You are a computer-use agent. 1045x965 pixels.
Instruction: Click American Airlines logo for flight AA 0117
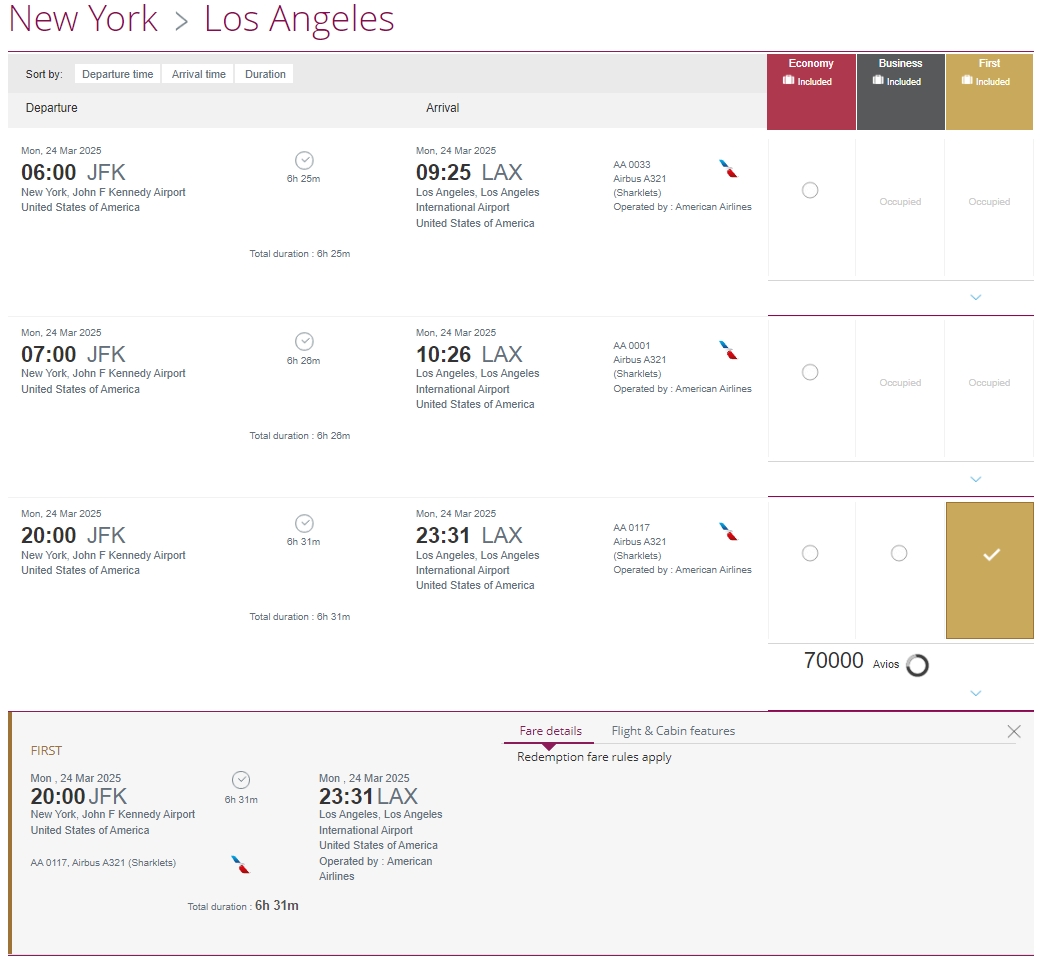click(728, 531)
